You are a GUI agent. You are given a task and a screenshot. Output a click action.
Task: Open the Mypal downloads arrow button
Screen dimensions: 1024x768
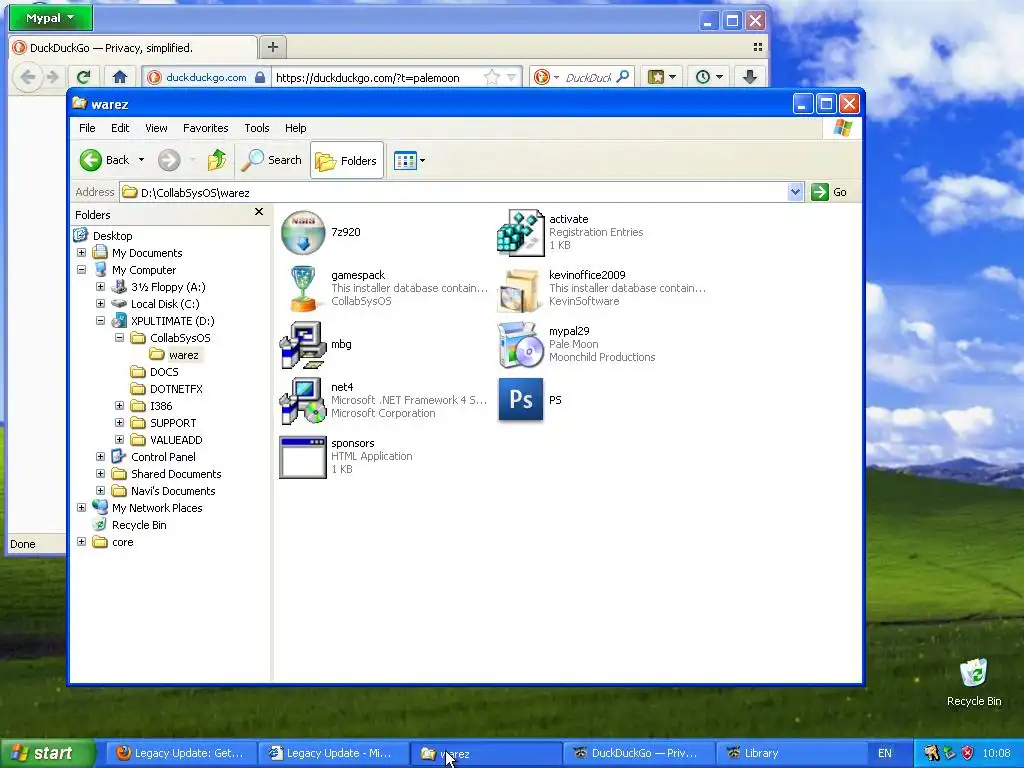(x=750, y=77)
